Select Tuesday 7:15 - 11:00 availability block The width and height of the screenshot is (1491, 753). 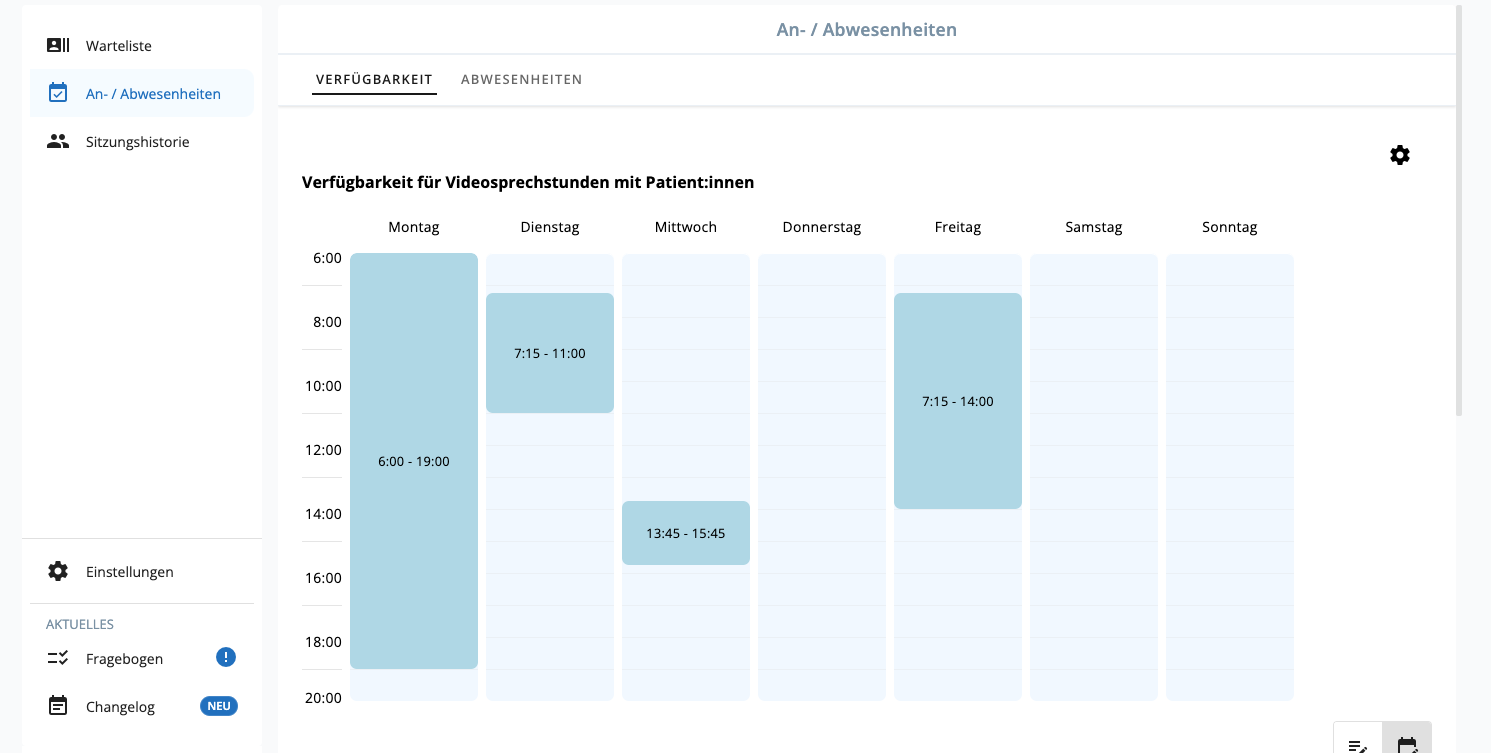click(x=550, y=353)
